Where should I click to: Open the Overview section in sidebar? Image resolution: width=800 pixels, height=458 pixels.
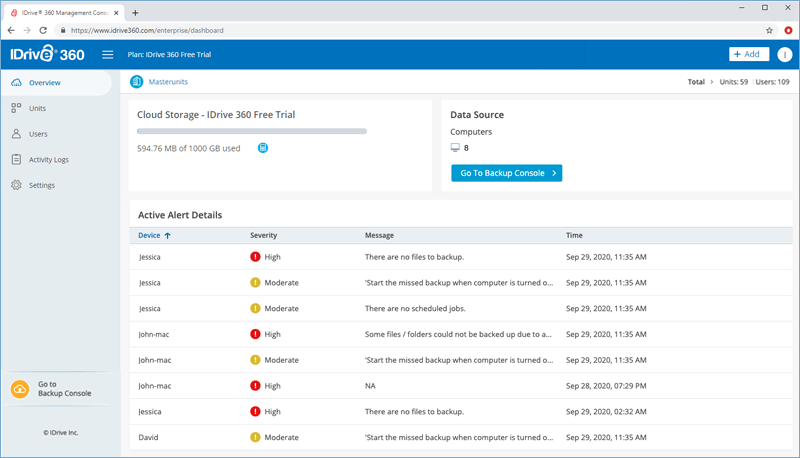pos(45,83)
